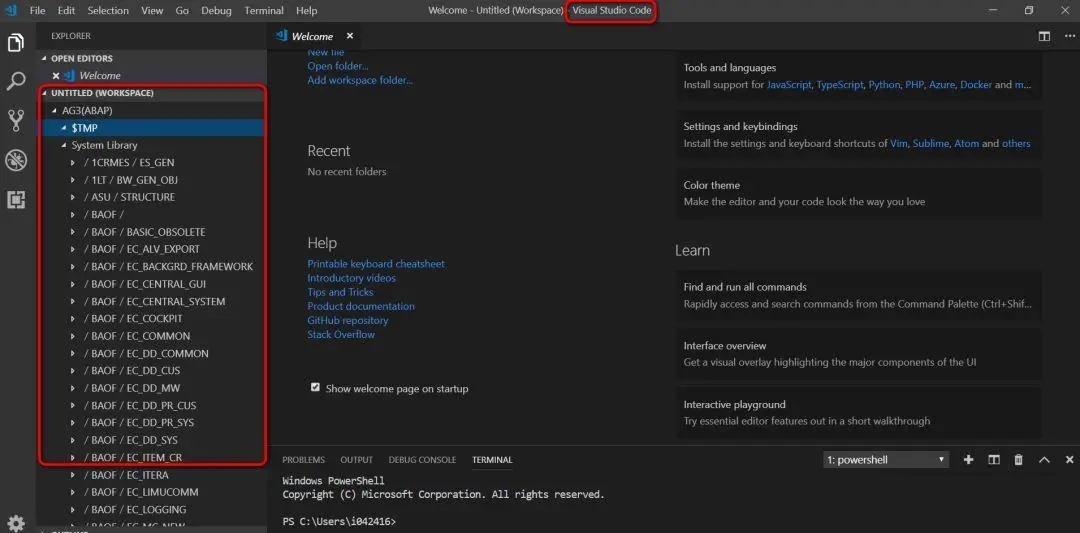
Task: Collapse the System Library folder
Action: point(64,145)
